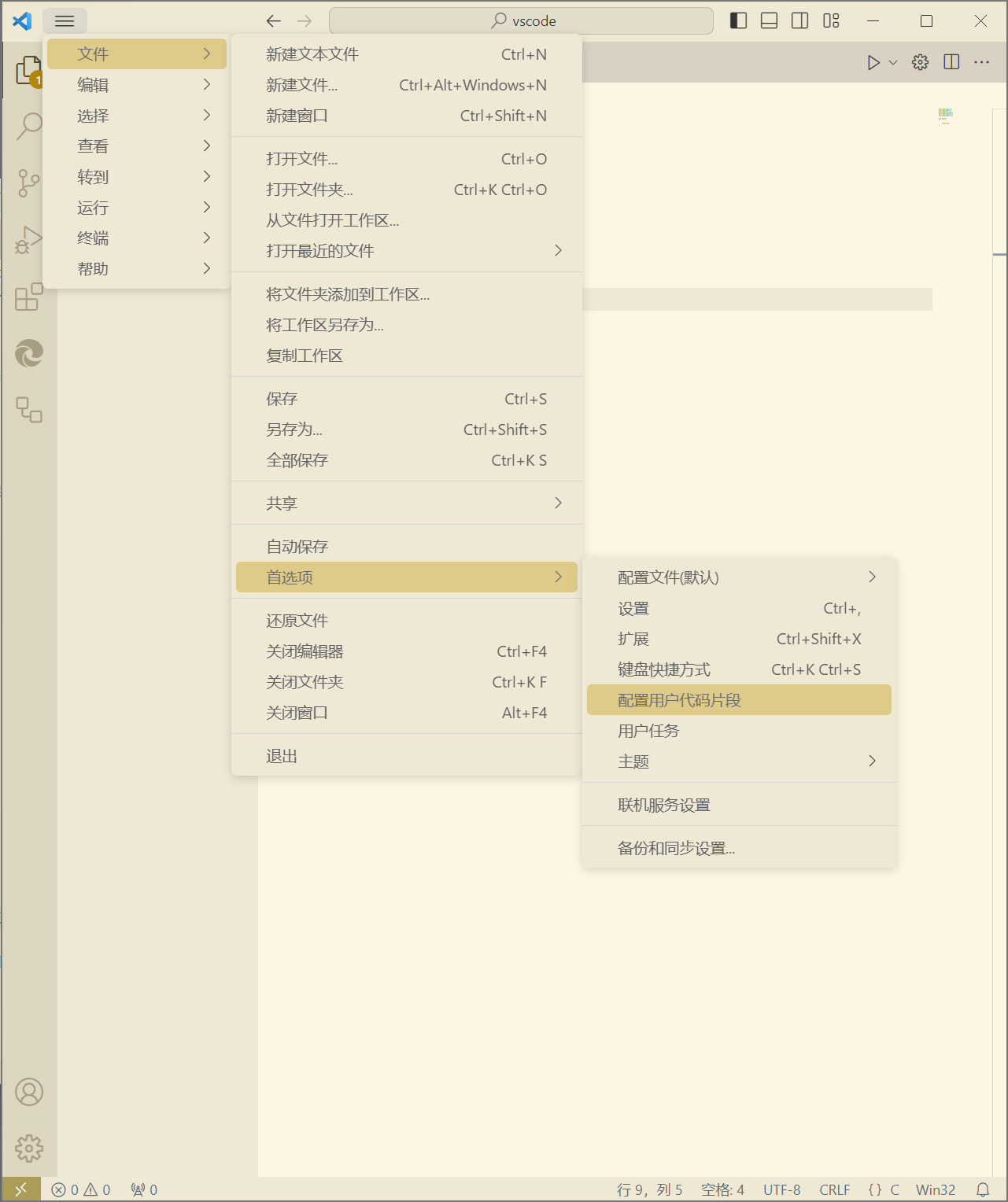The height and width of the screenshot is (1202, 1008).
Task: Click the UTF-8 encoding in status bar
Action: (781, 1189)
